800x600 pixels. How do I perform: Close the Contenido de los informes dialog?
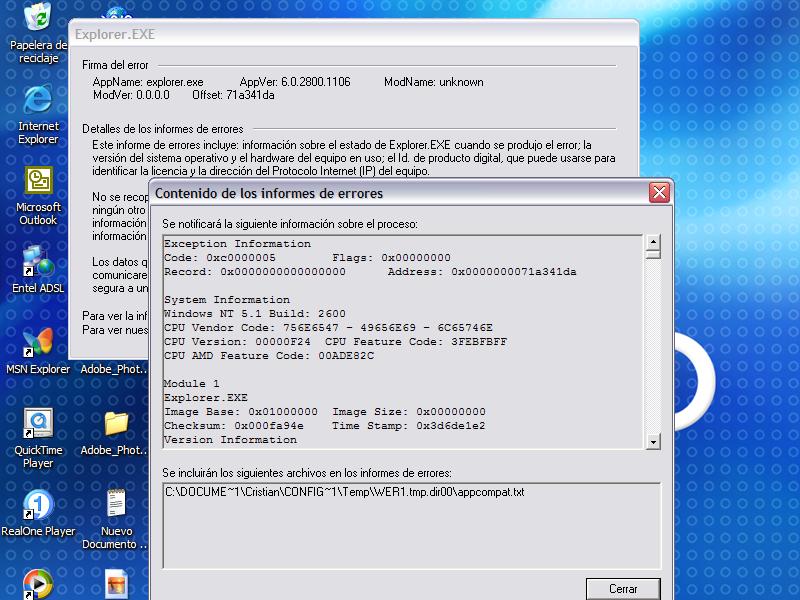658,193
